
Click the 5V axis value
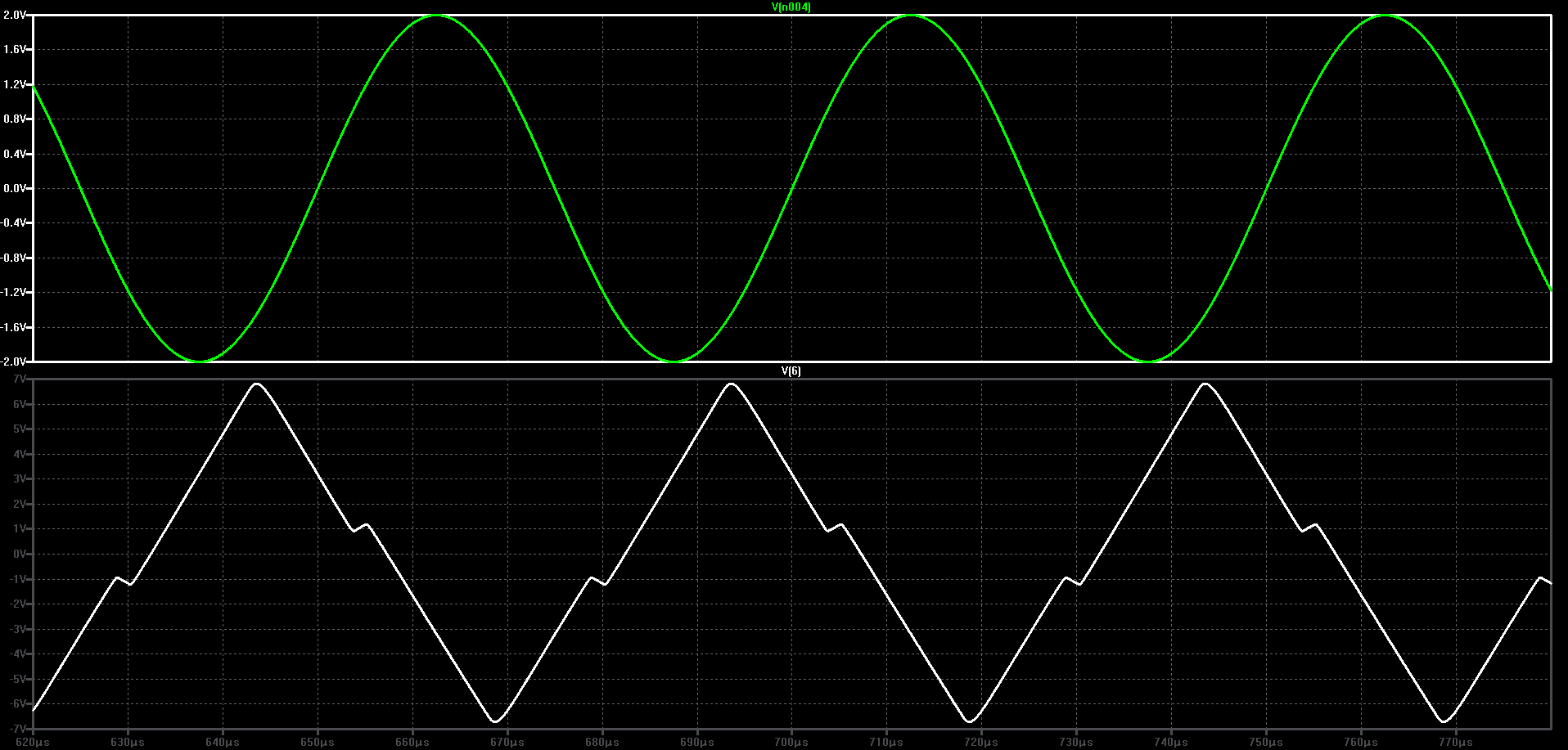[20, 429]
